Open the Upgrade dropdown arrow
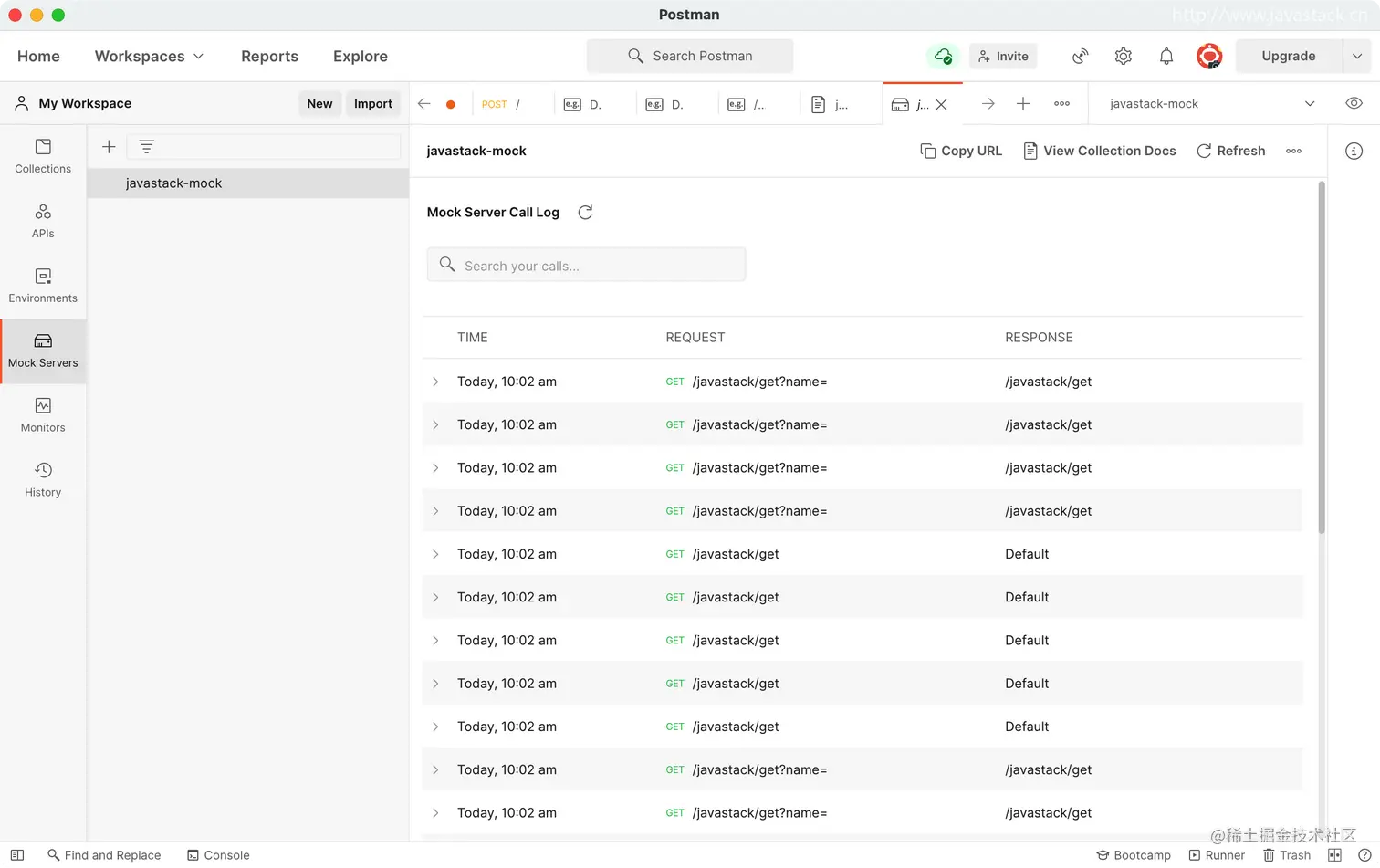 click(1356, 56)
